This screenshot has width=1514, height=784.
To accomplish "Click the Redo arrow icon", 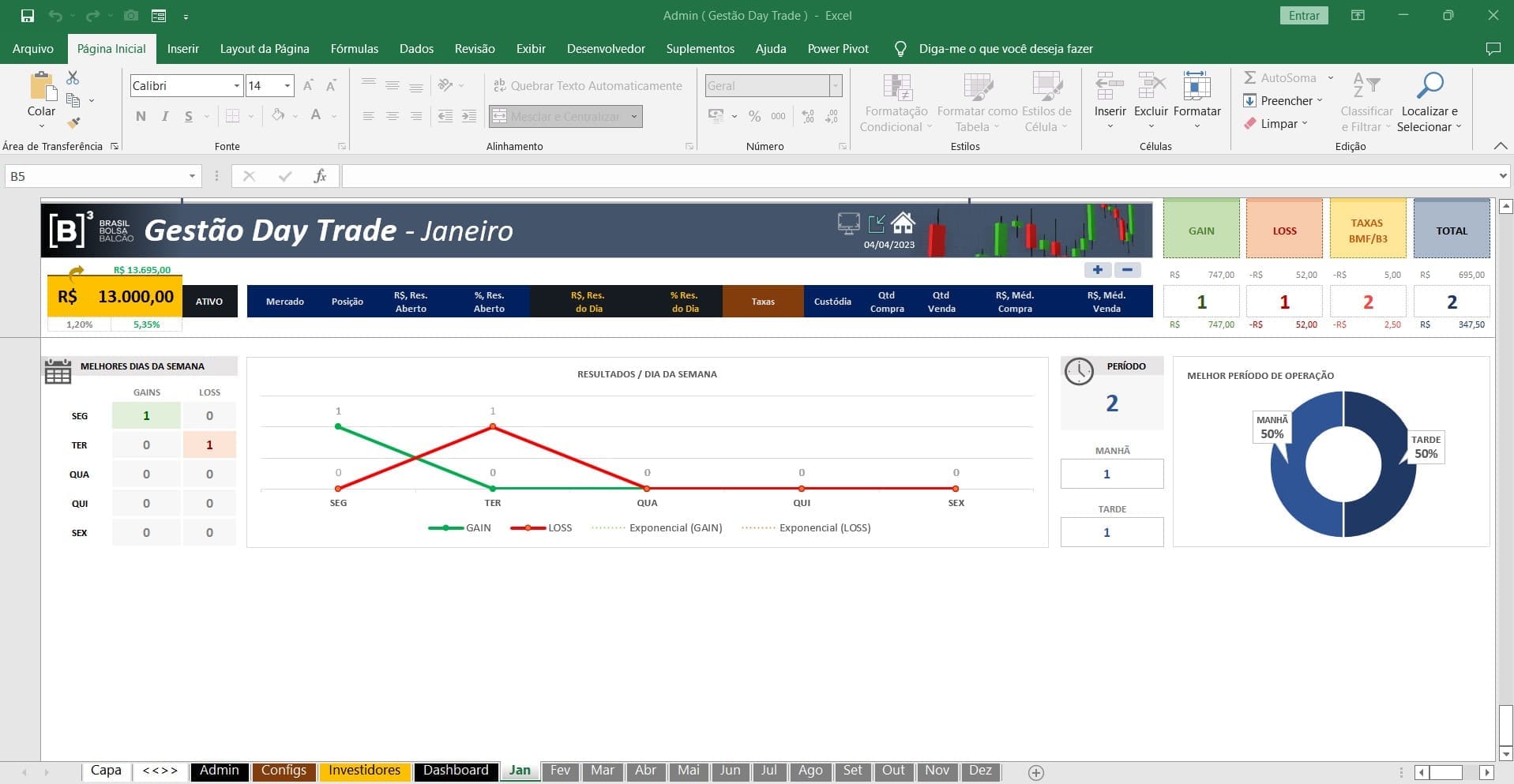I will (92, 15).
